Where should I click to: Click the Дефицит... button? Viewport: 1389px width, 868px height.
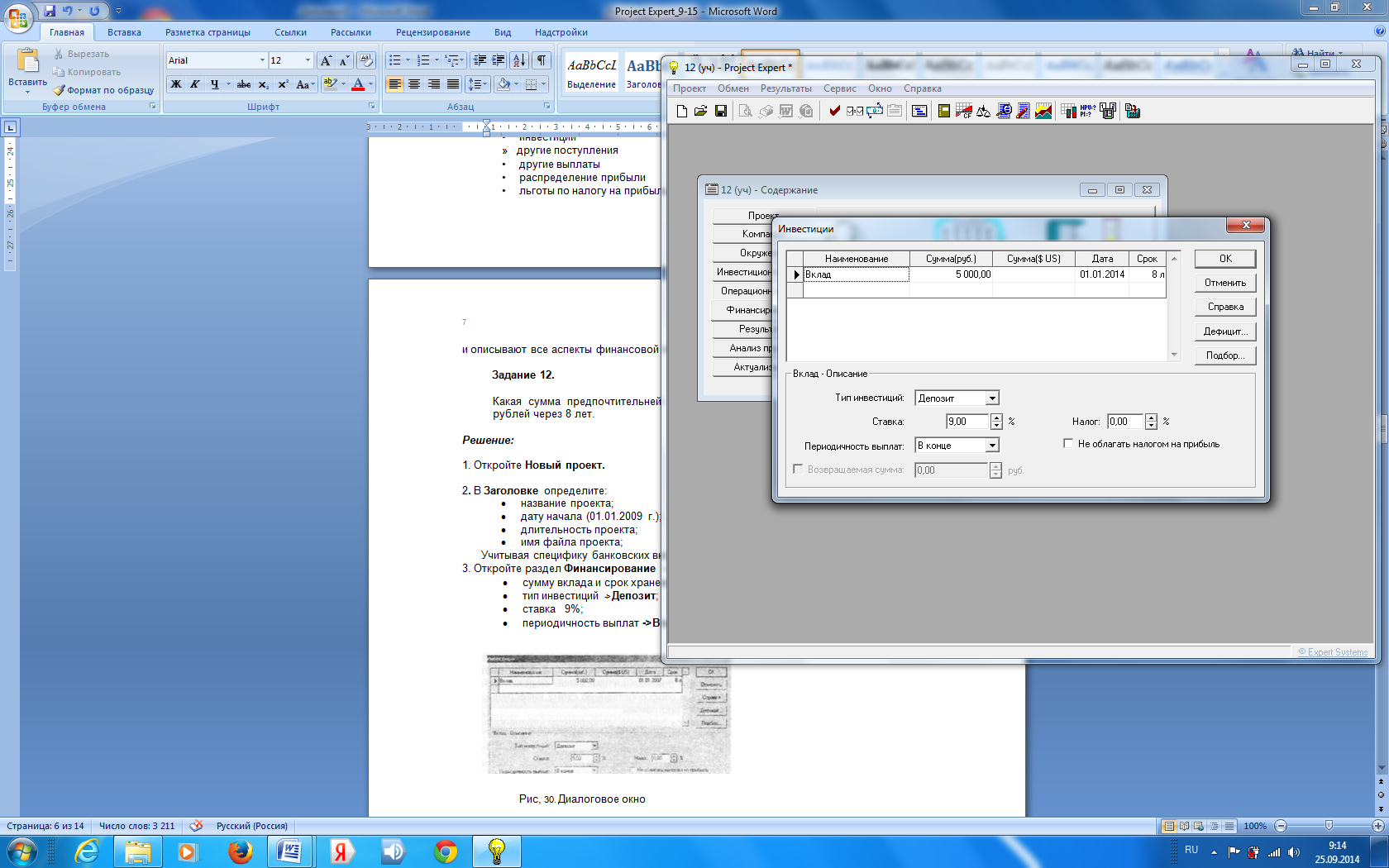click(x=1225, y=331)
